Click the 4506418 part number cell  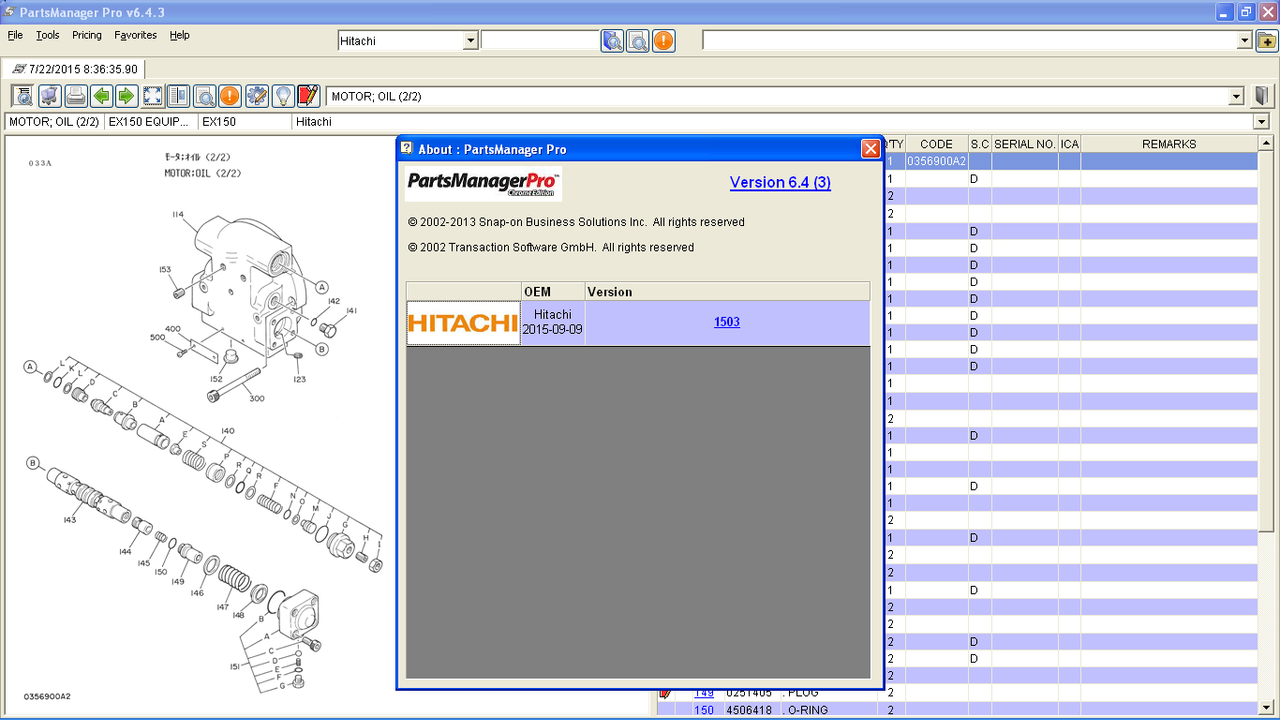tap(752, 710)
